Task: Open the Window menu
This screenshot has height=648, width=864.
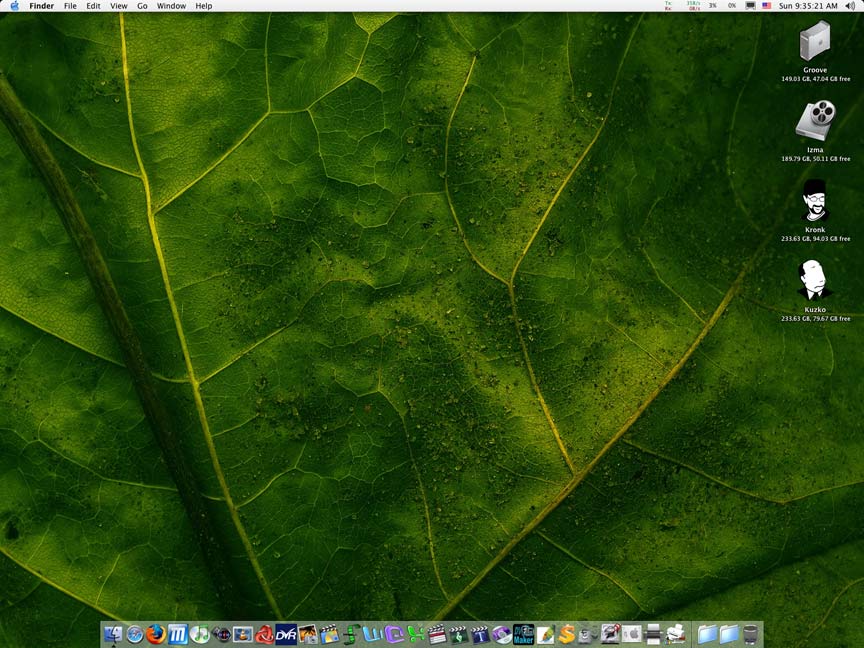Action: pos(171,6)
